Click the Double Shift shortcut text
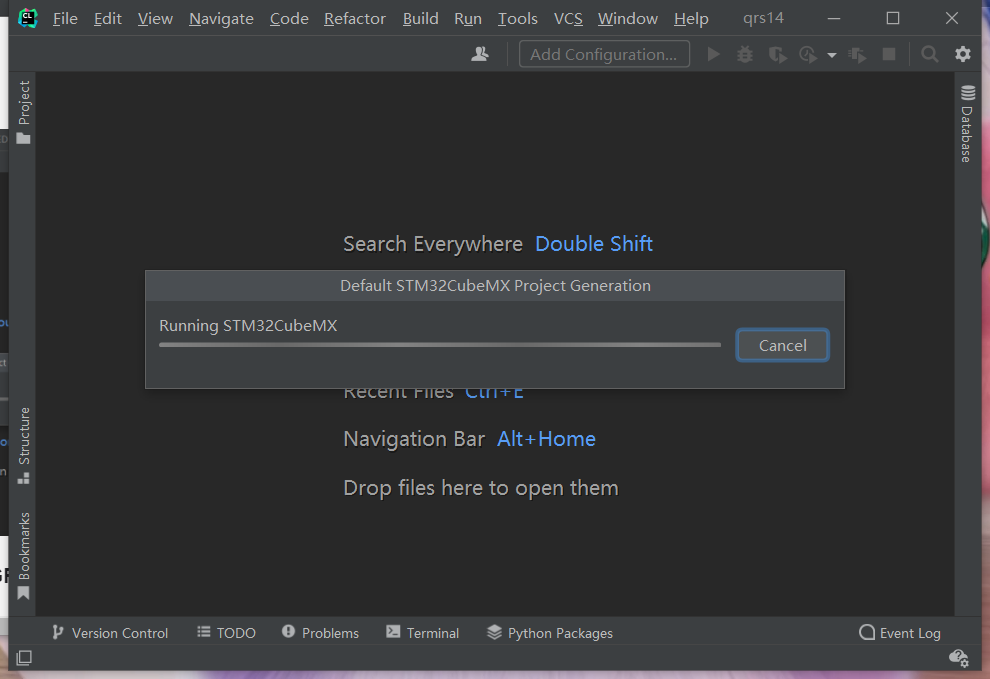Image resolution: width=990 pixels, height=679 pixels. coord(593,244)
